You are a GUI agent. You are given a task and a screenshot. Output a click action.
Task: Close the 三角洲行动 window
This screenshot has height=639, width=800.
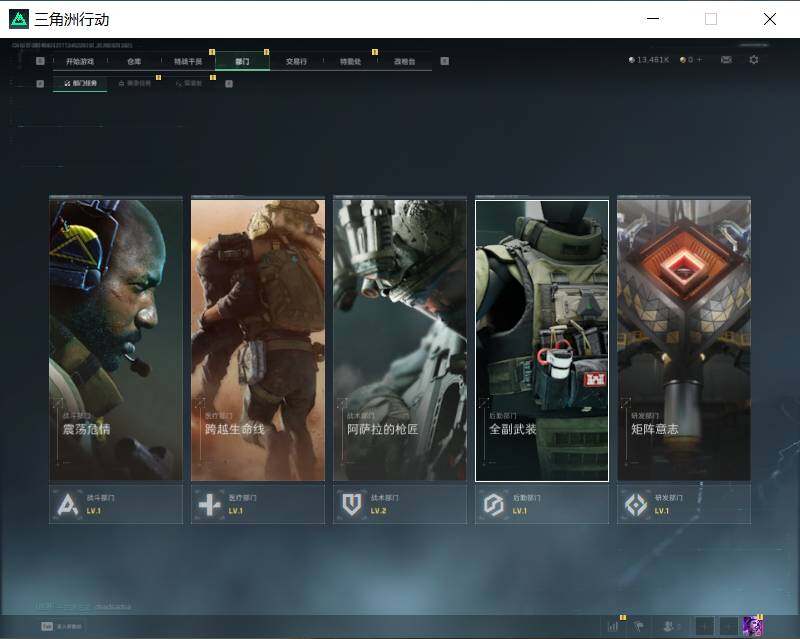click(770, 19)
